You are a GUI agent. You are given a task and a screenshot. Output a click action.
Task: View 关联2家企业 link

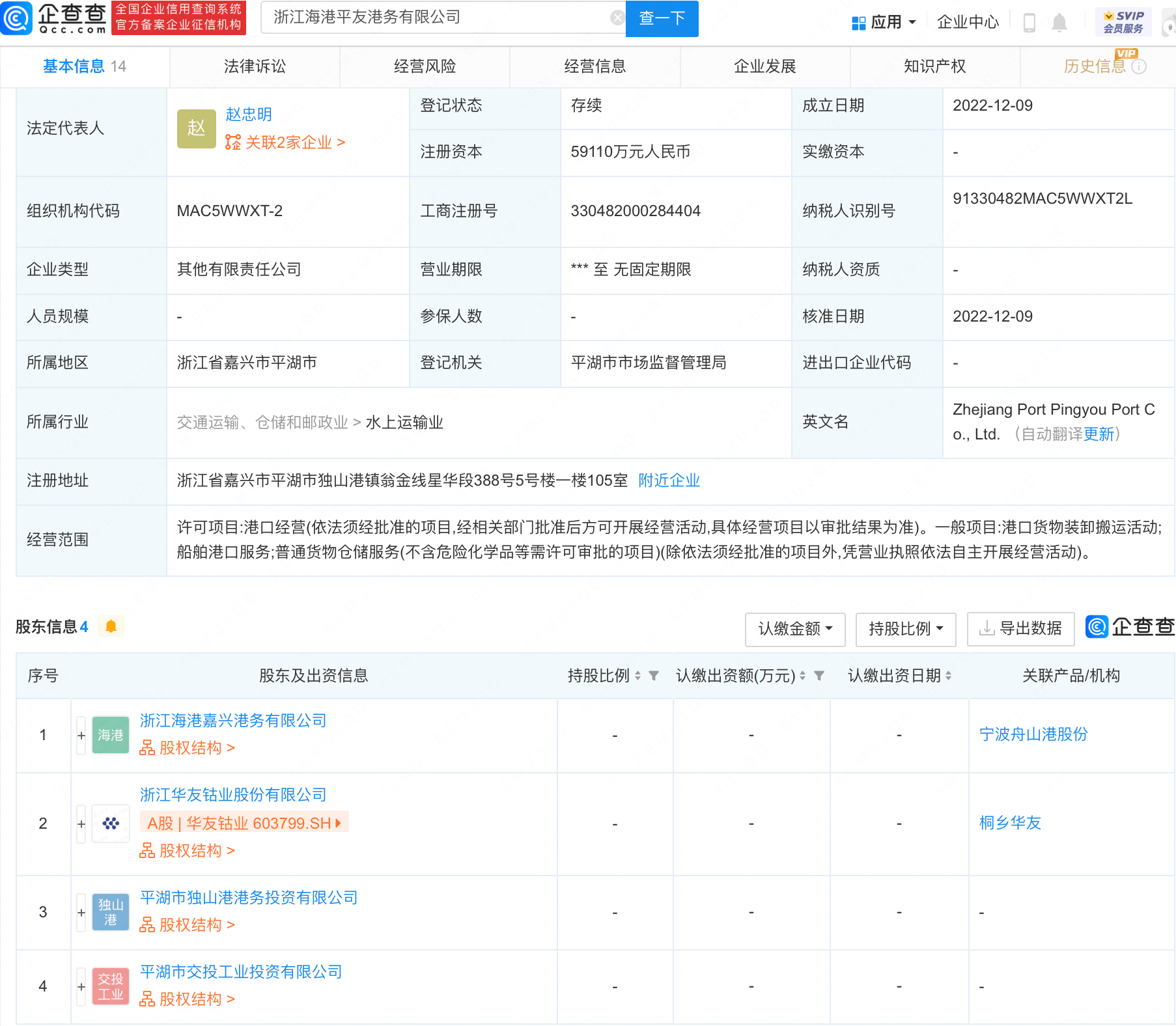pos(285,143)
